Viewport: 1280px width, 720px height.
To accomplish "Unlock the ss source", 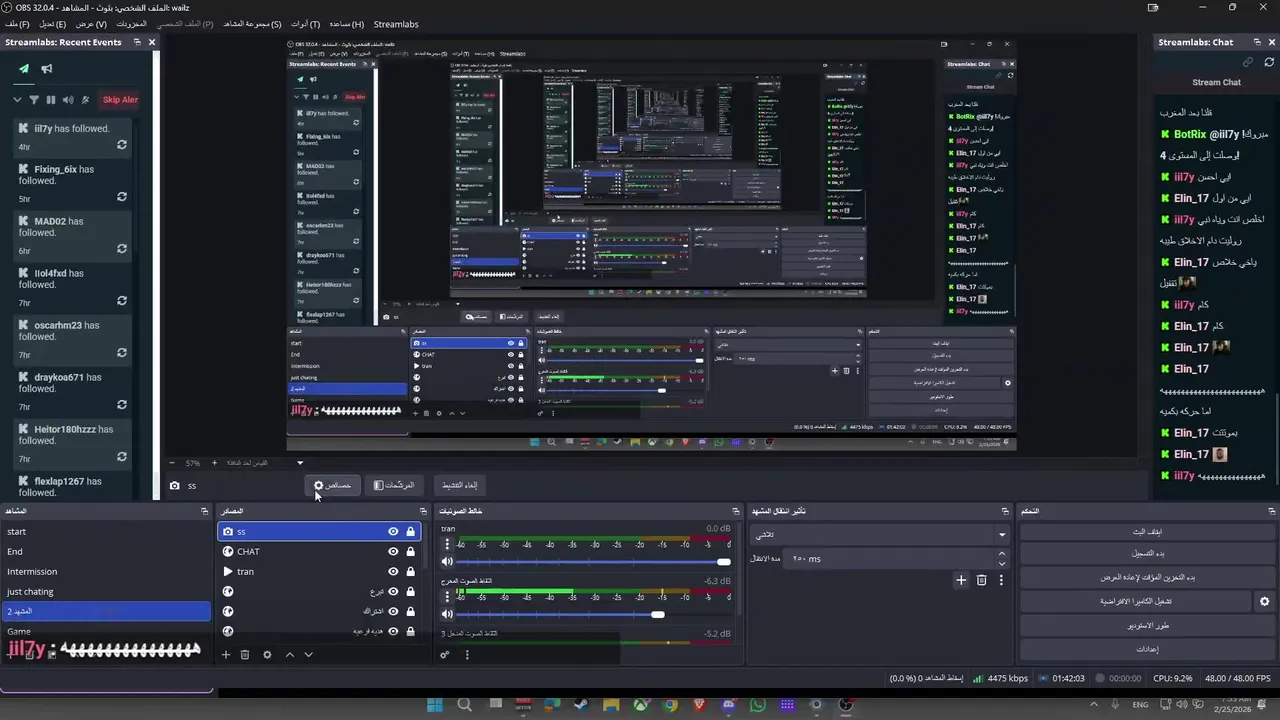I will pyautogui.click(x=410, y=532).
